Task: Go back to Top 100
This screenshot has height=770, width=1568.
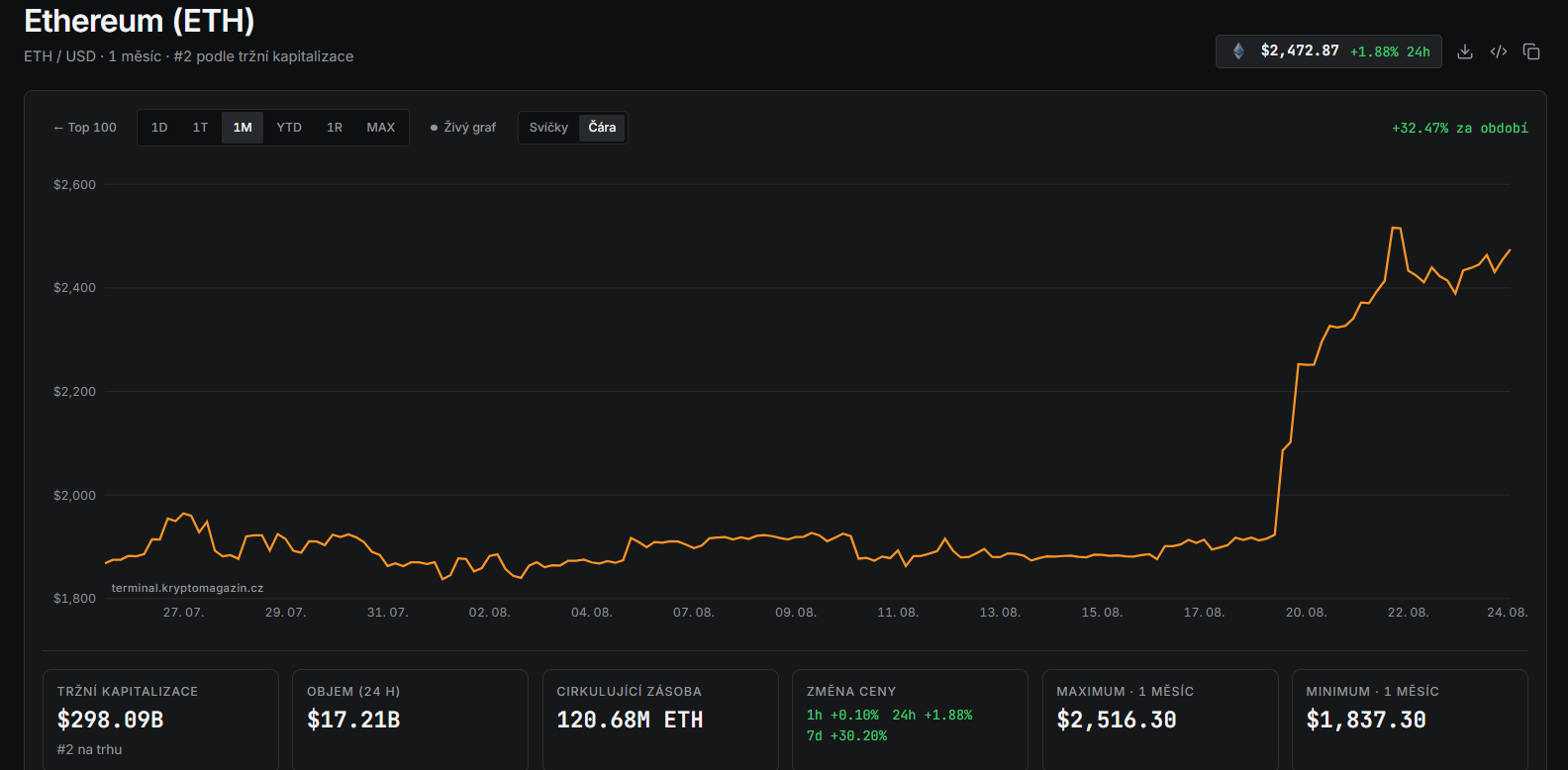Action: point(85,128)
